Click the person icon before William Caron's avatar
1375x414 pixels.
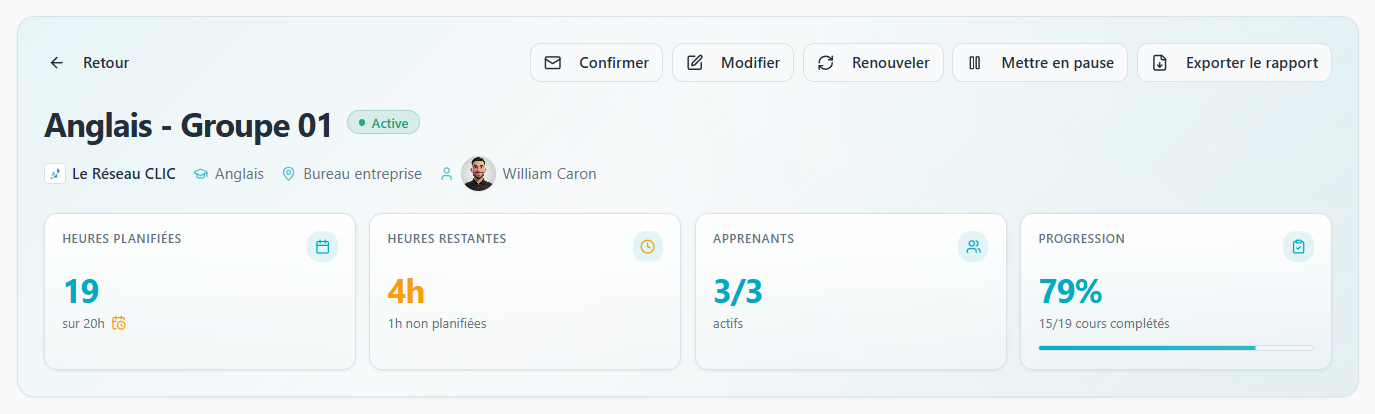(446, 174)
